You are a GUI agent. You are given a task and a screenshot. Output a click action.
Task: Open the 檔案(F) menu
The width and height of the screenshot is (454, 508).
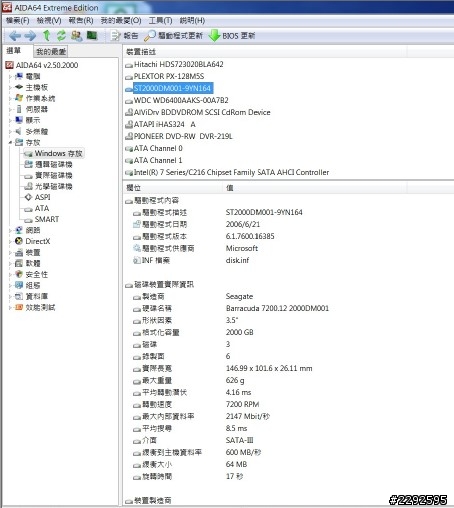click(x=17, y=21)
